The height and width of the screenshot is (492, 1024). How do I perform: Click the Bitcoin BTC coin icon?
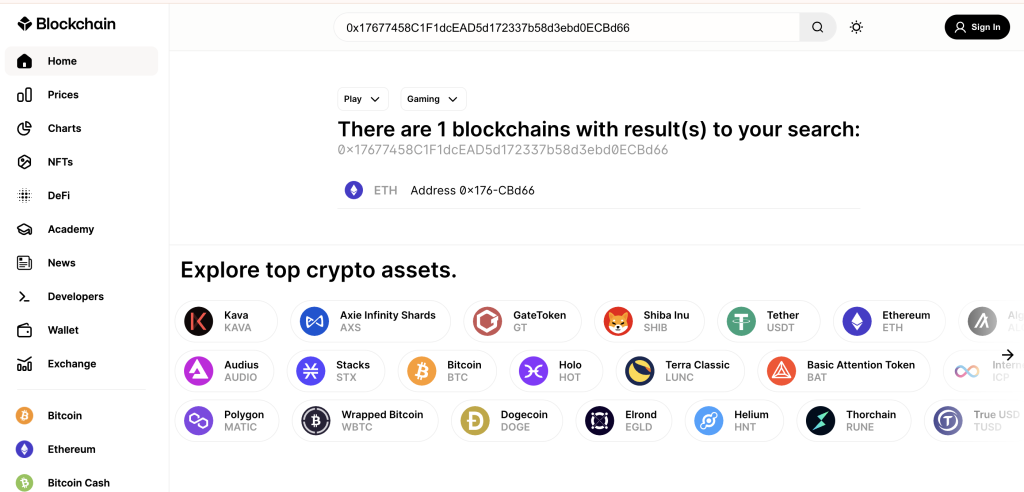coord(422,371)
